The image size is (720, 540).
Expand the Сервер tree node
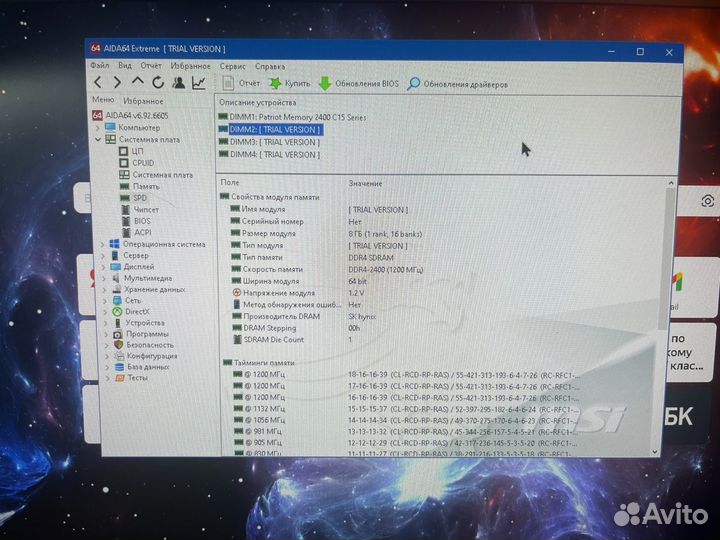pyautogui.click(x=103, y=256)
